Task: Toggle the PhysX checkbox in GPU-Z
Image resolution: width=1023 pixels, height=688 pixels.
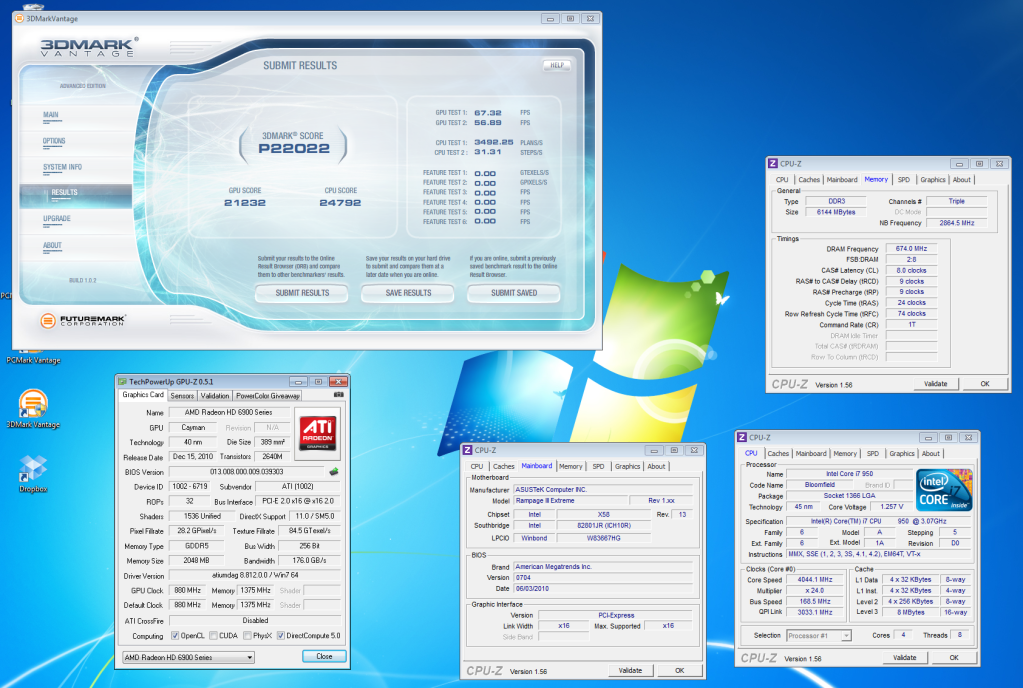Action: tap(247, 636)
